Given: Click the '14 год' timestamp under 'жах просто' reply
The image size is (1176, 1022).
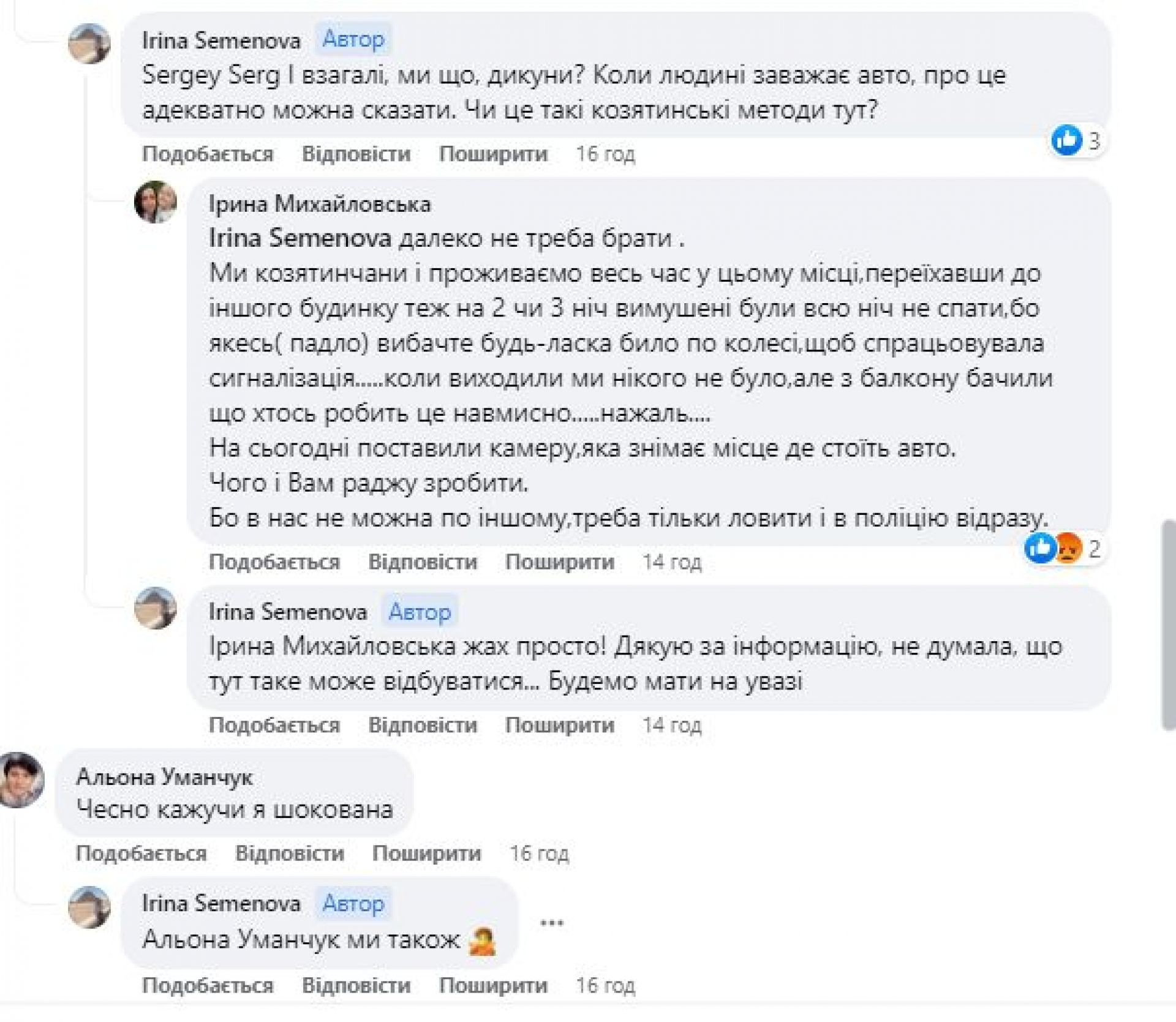Looking at the screenshot, I should 671,725.
